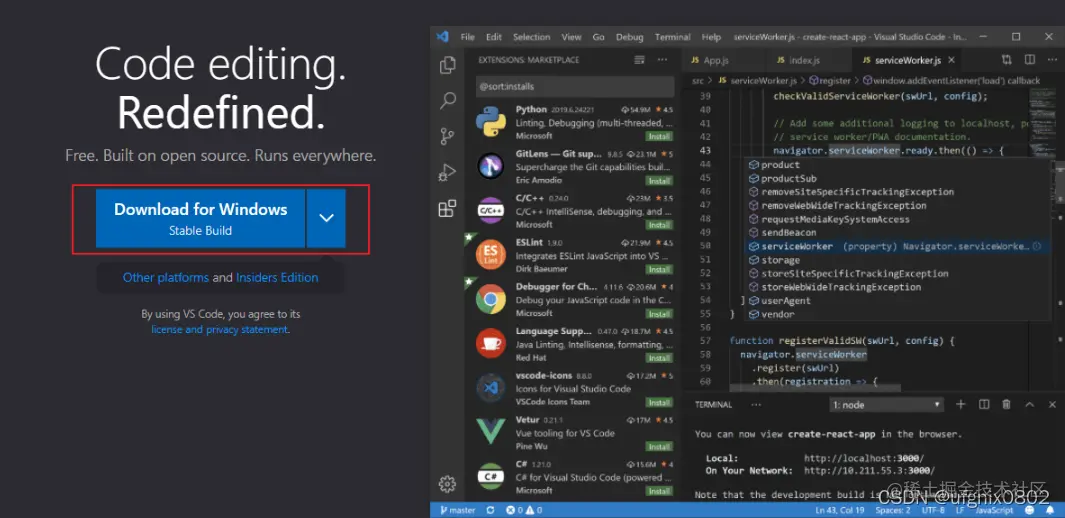Click the vscode-icons extension icon
This screenshot has width=1065, height=518.
(490, 387)
